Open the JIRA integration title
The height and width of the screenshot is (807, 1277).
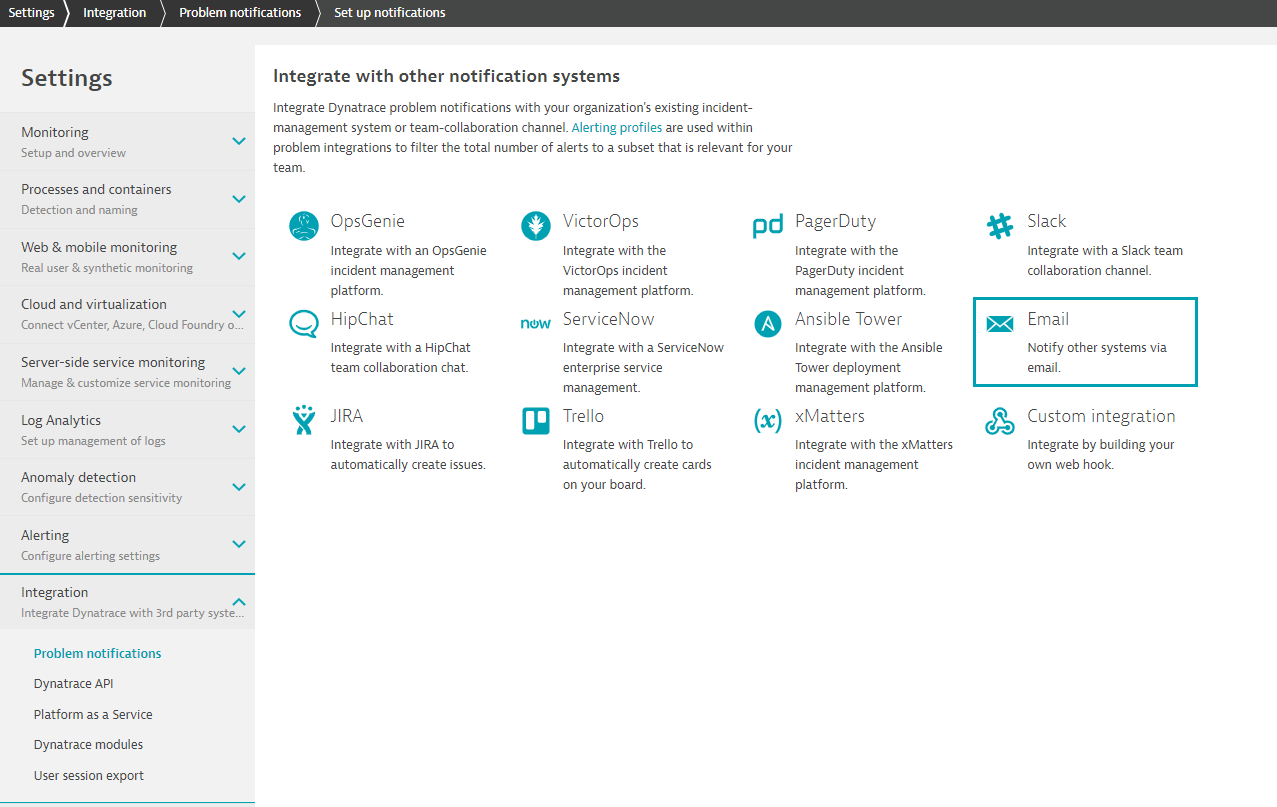click(x=347, y=416)
